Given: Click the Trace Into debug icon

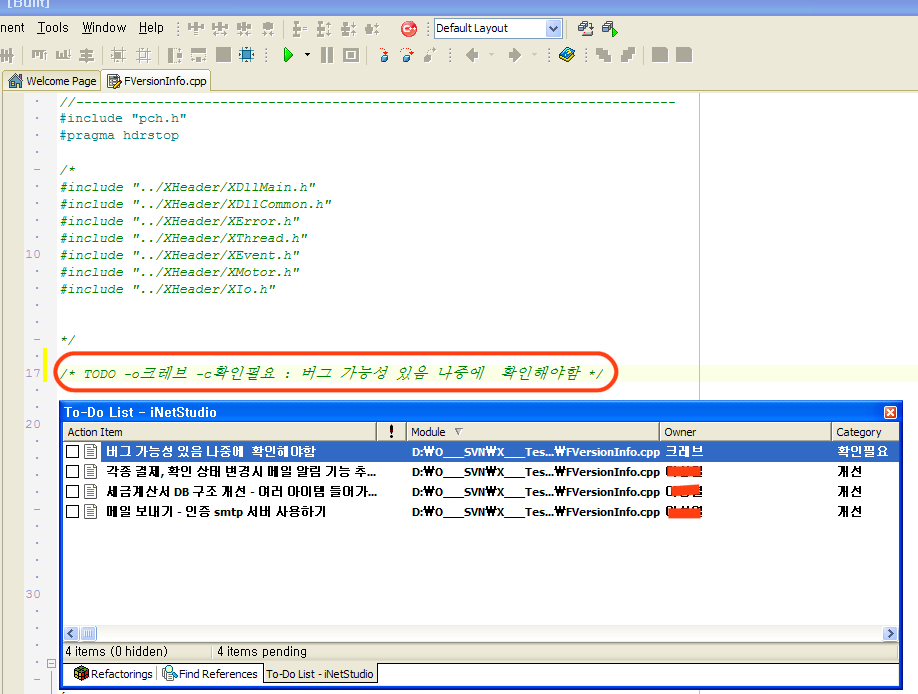Looking at the screenshot, I should (x=383, y=55).
